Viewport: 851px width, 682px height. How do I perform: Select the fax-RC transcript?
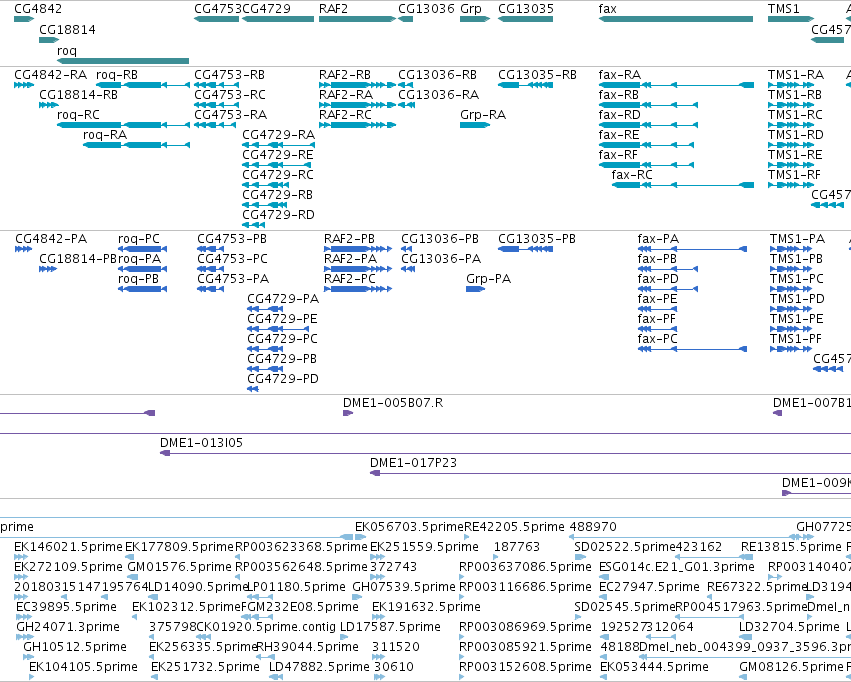tap(683, 185)
